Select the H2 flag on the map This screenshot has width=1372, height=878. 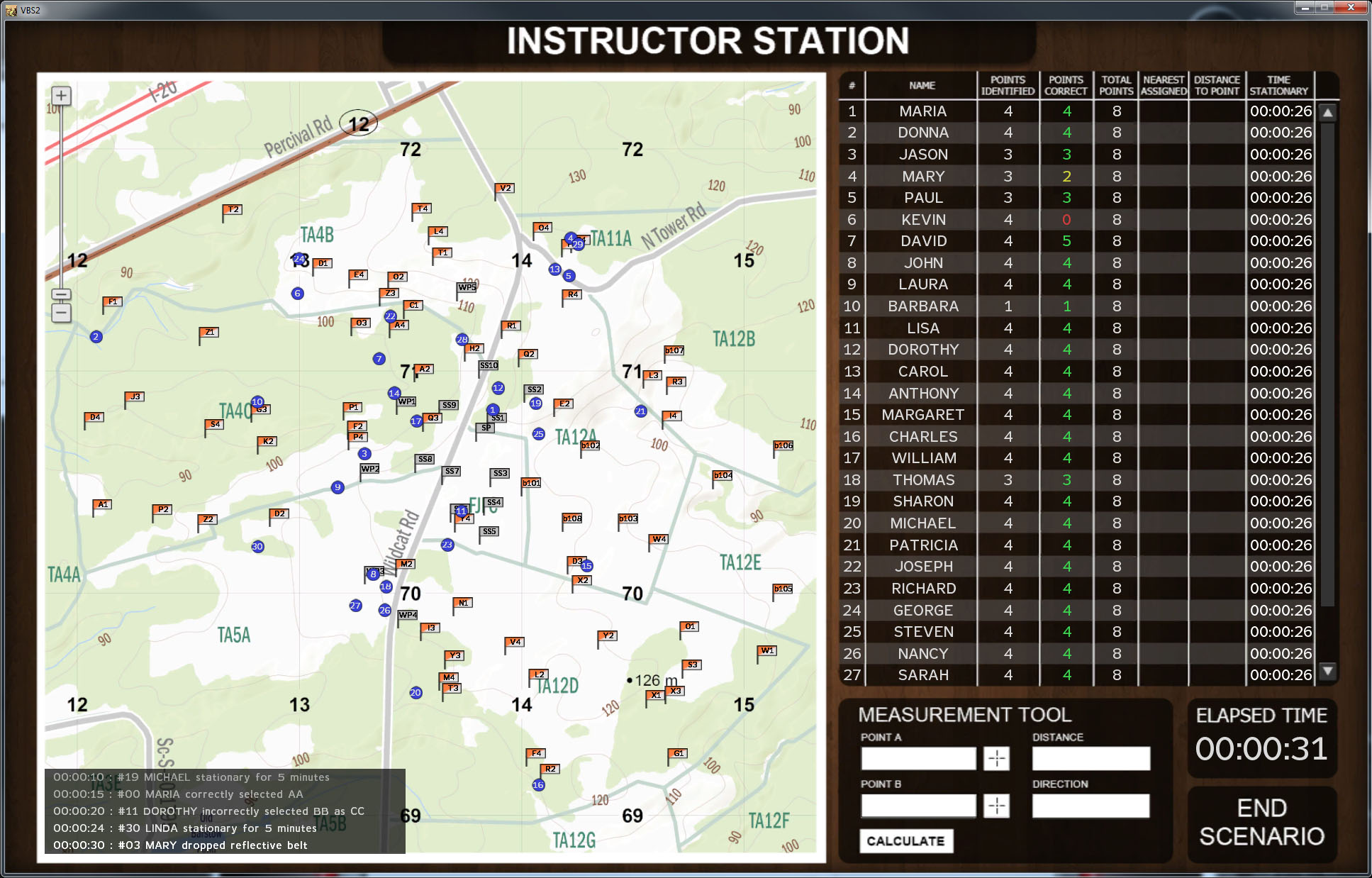click(474, 348)
